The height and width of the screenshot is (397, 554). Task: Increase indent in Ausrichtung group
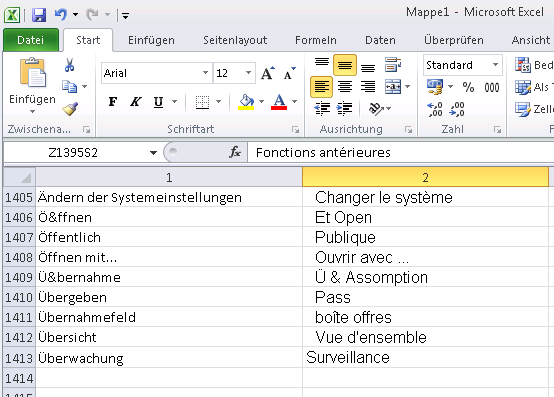344,109
